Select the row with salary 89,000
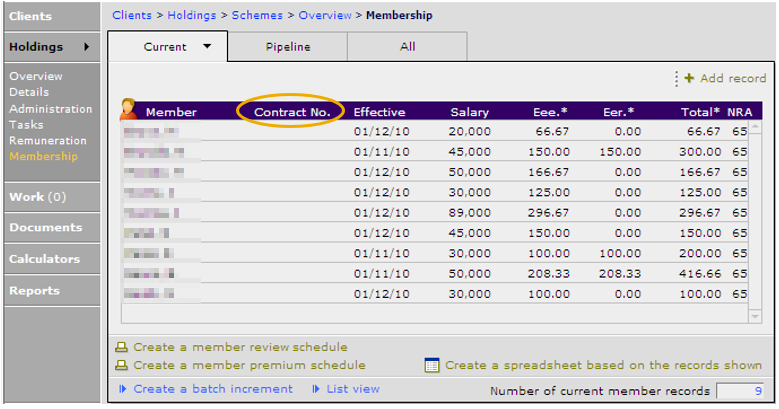779x409 pixels. point(435,213)
